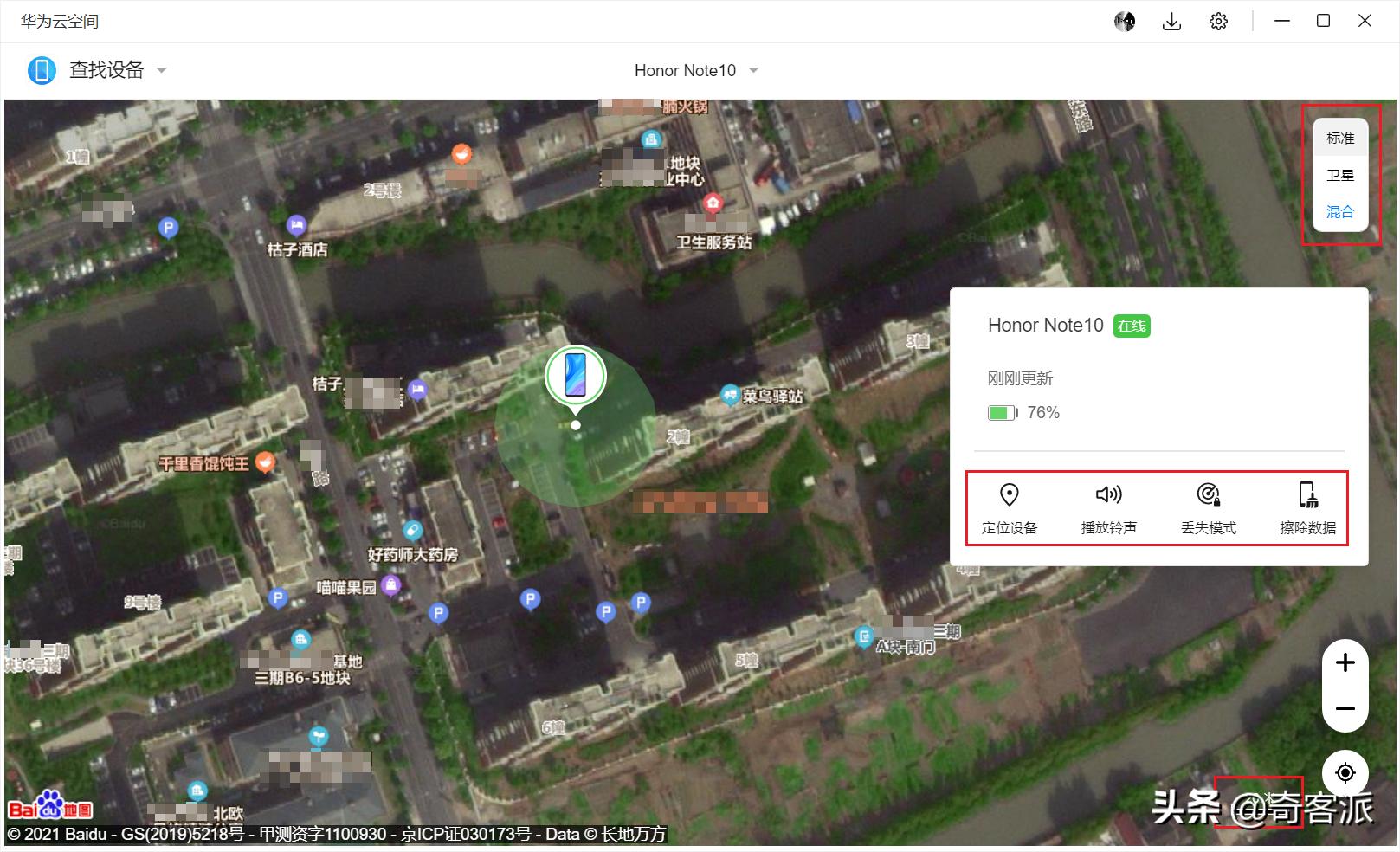Image resolution: width=1400 pixels, height=852 pixels.
Task: Click the user avatar icon
Action: pyautogui.click(x=1125, y=22)
